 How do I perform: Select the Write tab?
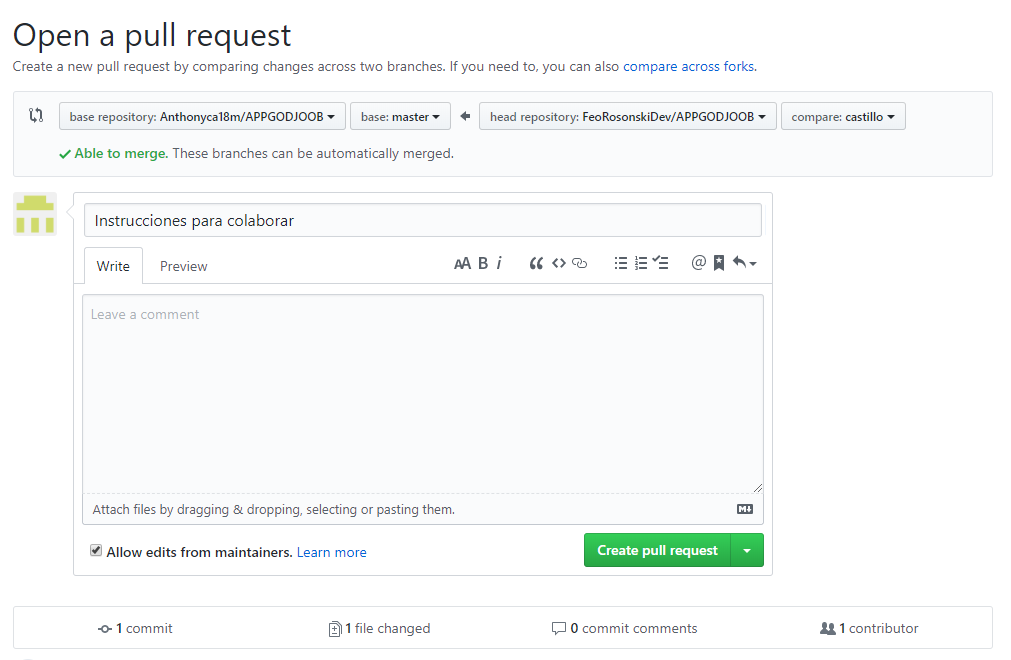click(x=113, y=266)
